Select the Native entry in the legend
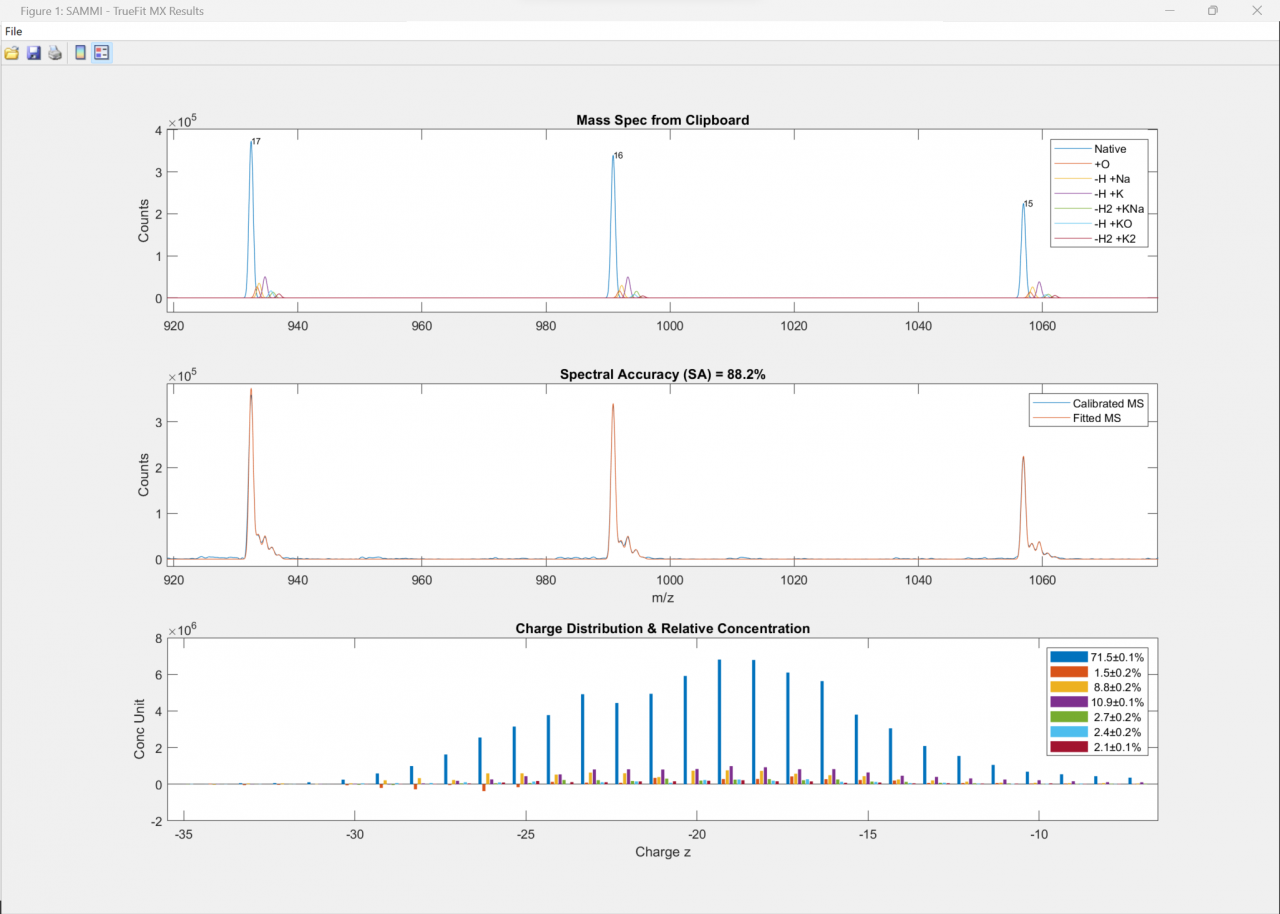Viewport: 1280px width, 914px height. tap(1109, 149)
